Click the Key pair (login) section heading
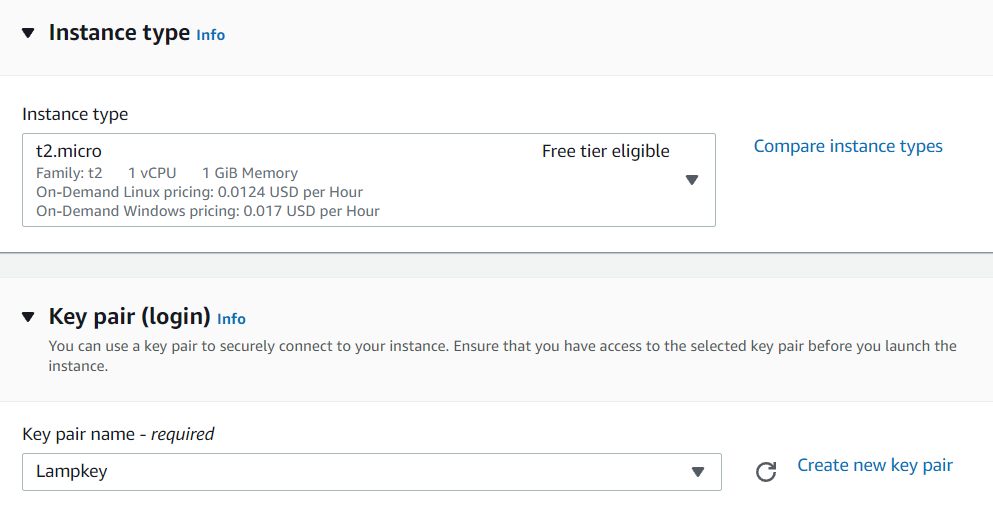Image resolution: width=993 pixels, height=513 pixels. click(129, 317)
